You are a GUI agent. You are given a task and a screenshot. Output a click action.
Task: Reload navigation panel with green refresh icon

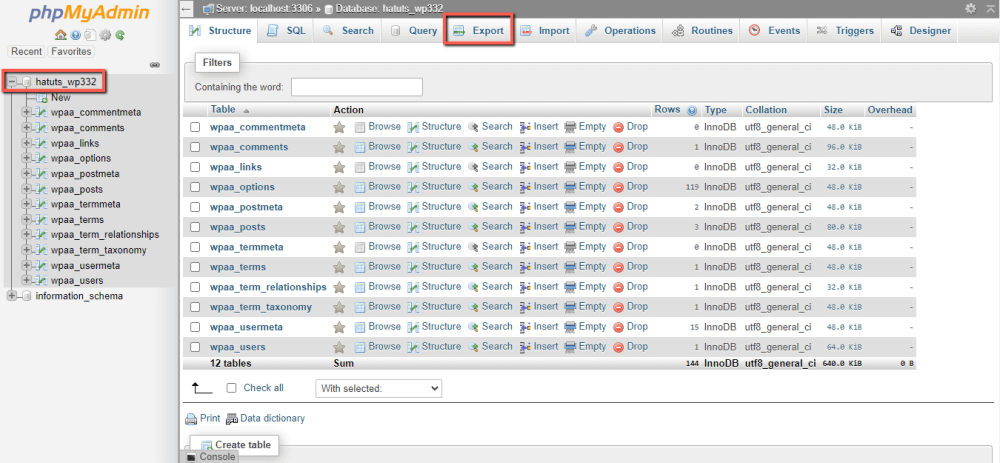click(x=120, y=36)
